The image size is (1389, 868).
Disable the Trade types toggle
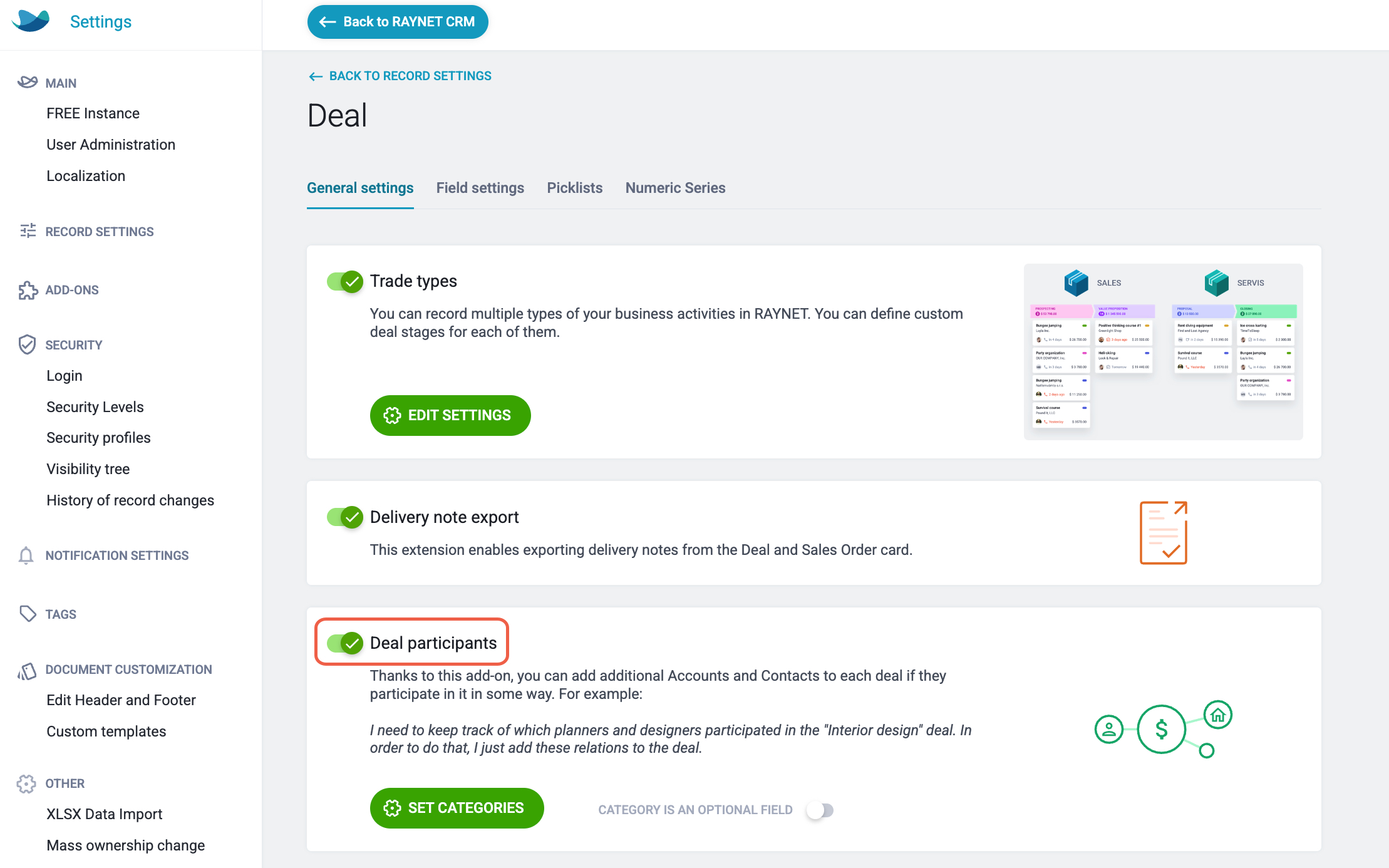point(345,282)
